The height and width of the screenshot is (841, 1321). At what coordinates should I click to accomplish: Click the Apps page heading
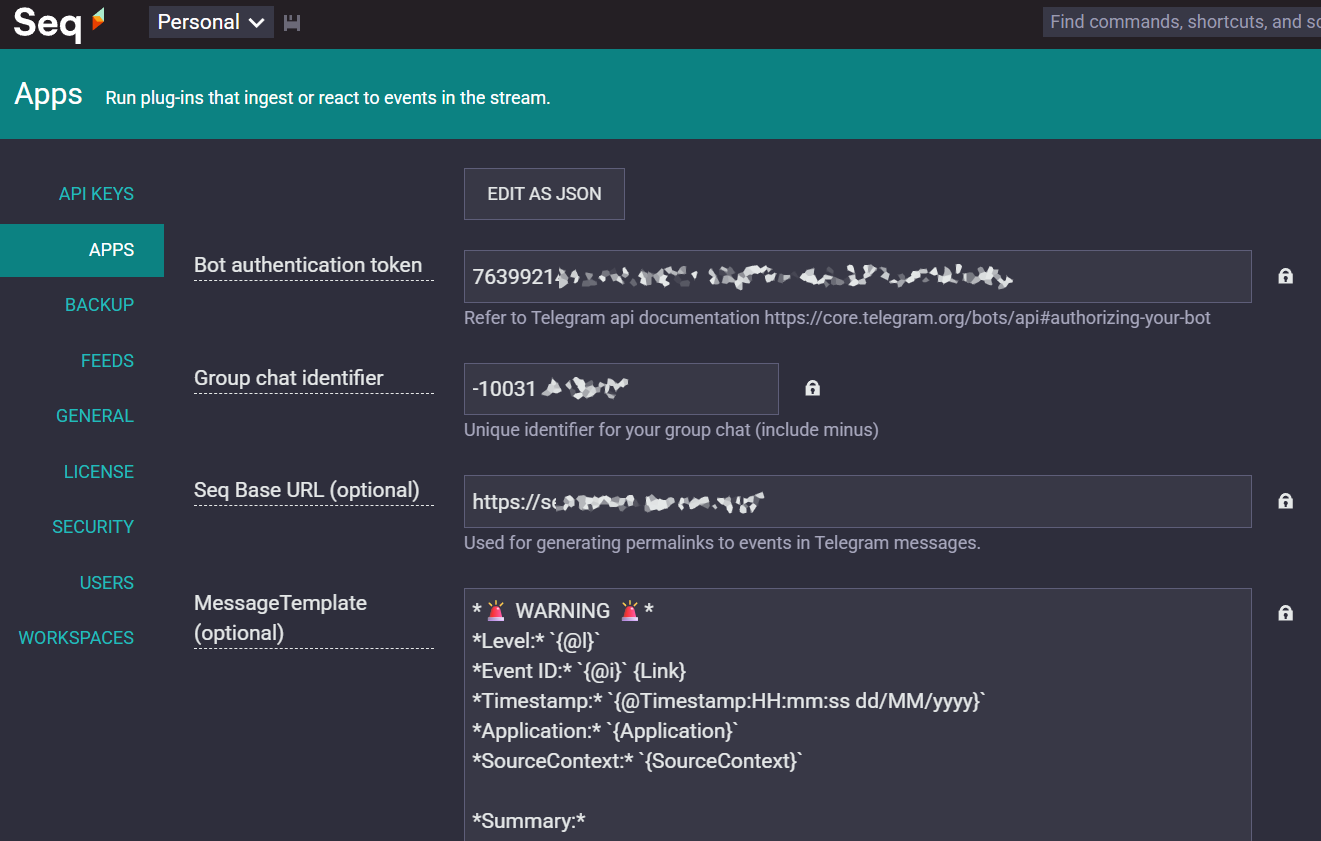[48, 95]
